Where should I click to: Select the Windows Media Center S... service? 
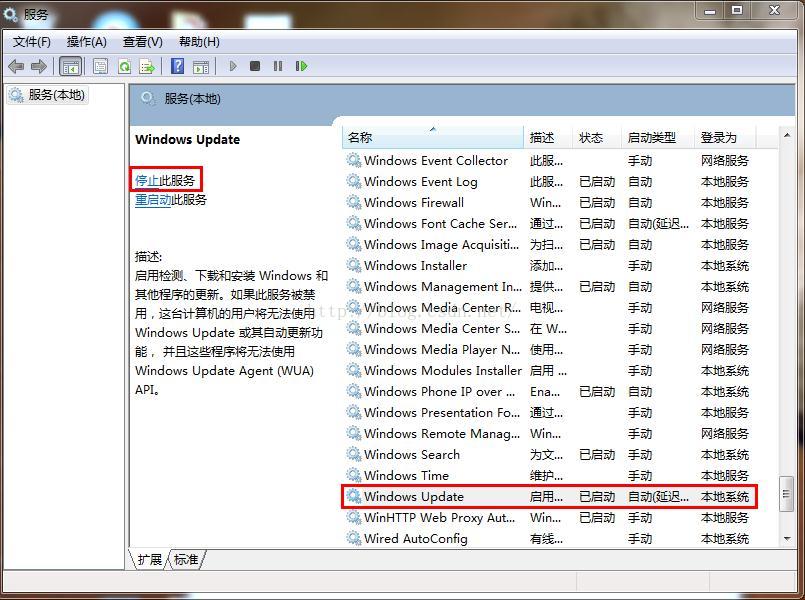coord(549,328)
